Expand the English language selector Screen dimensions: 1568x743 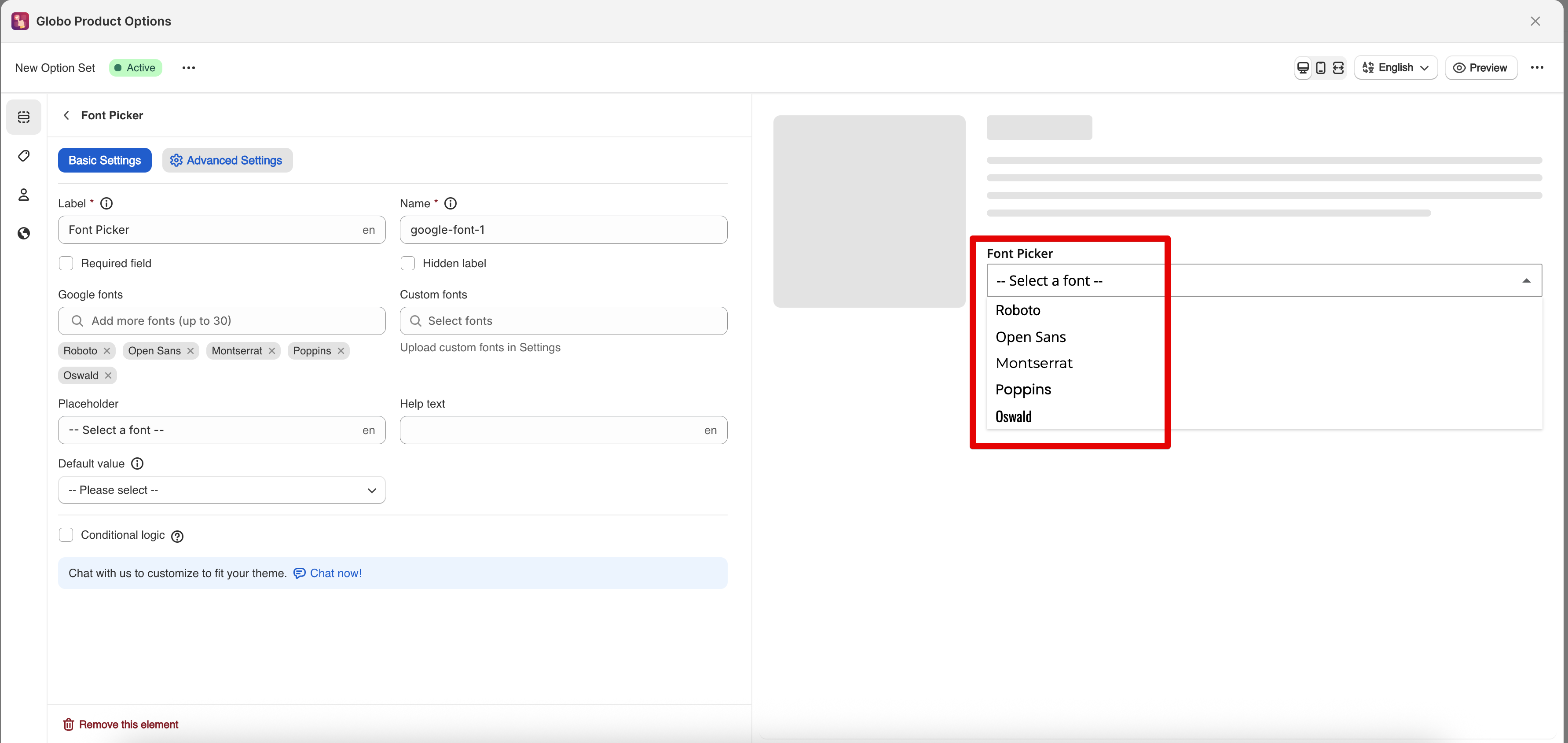[x=1395, y=68]
